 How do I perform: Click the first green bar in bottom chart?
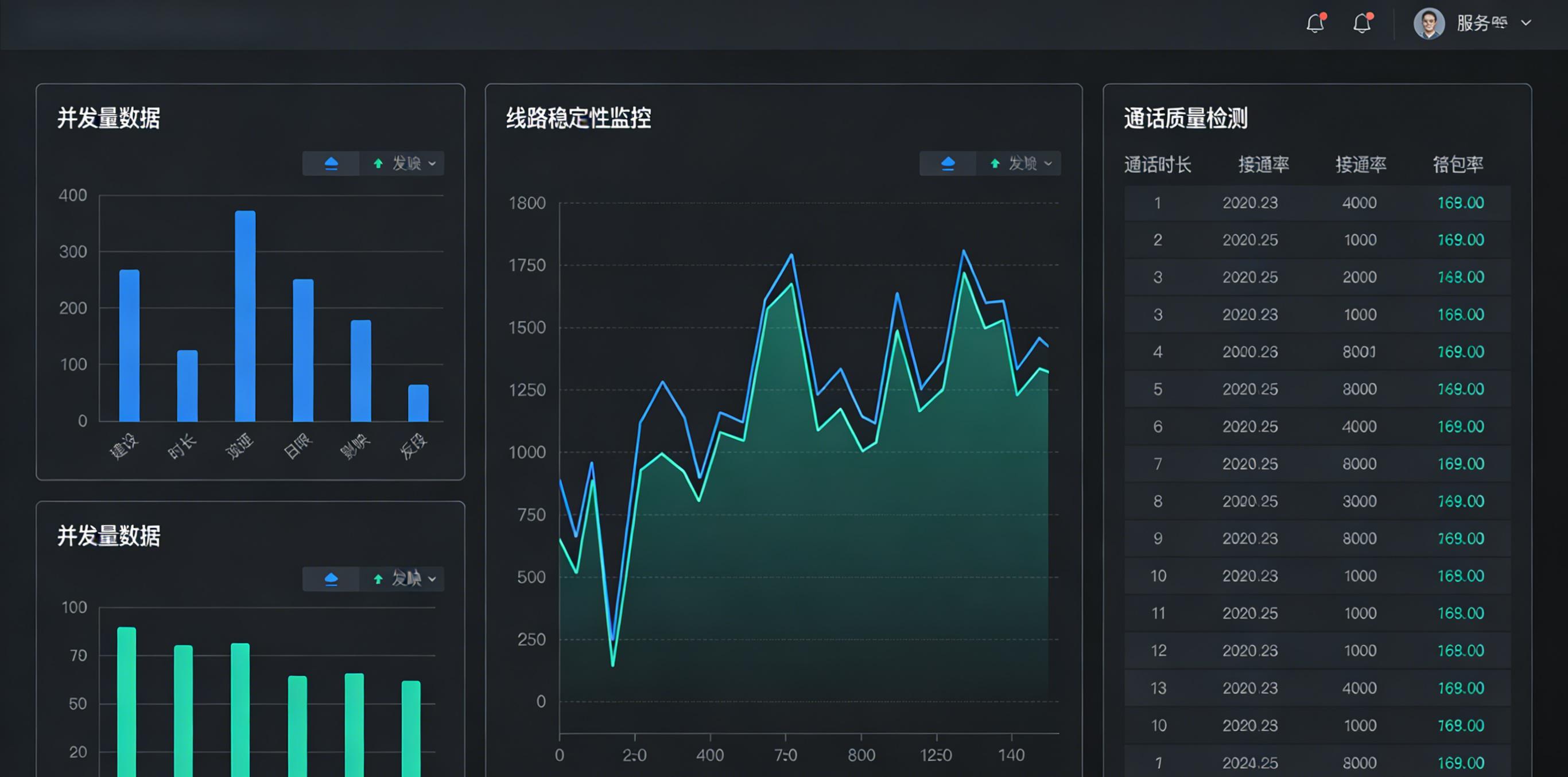point(127,702)
